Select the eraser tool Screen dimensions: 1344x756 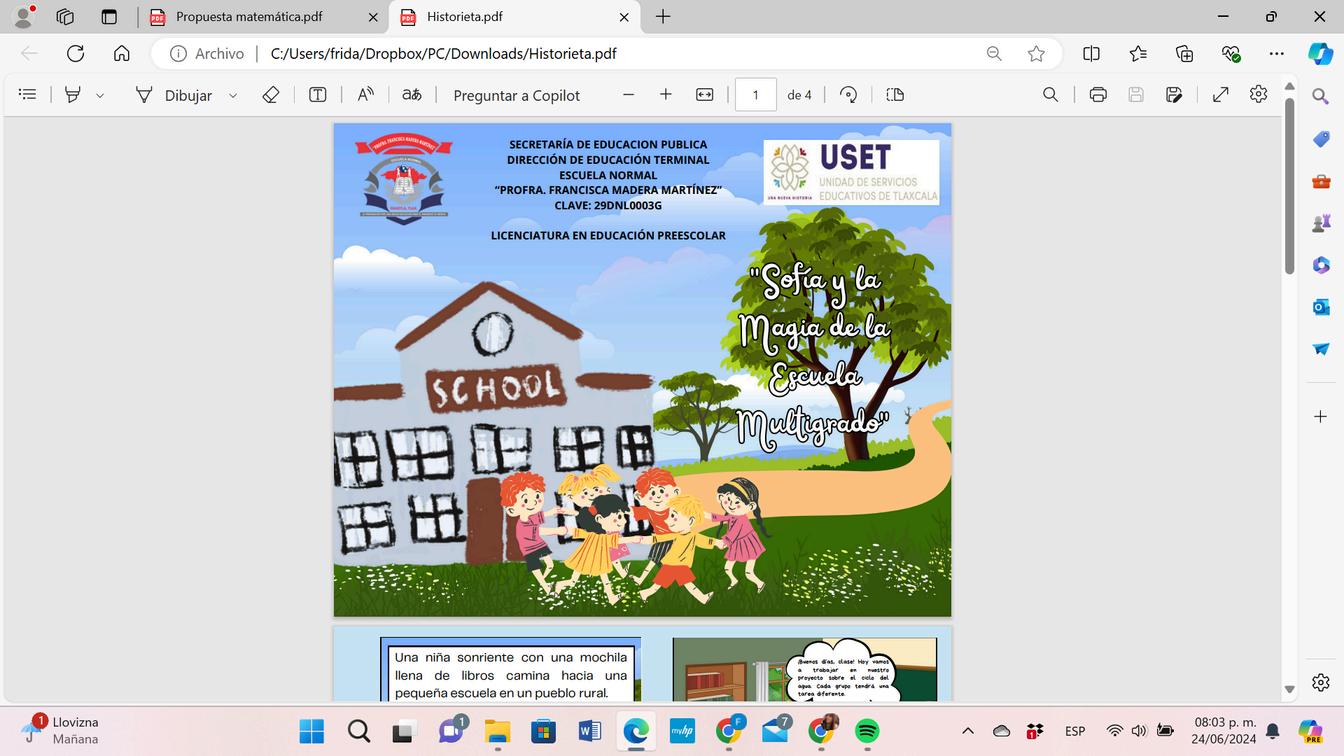point(270,95)
